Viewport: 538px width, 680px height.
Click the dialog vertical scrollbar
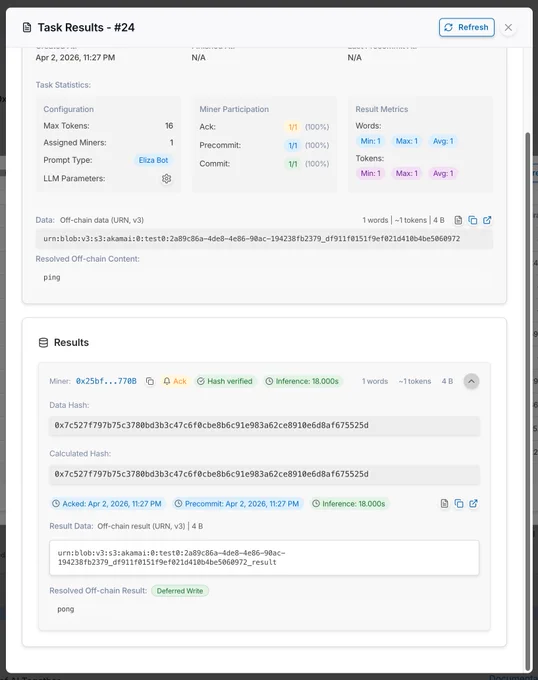click(528, 401)
